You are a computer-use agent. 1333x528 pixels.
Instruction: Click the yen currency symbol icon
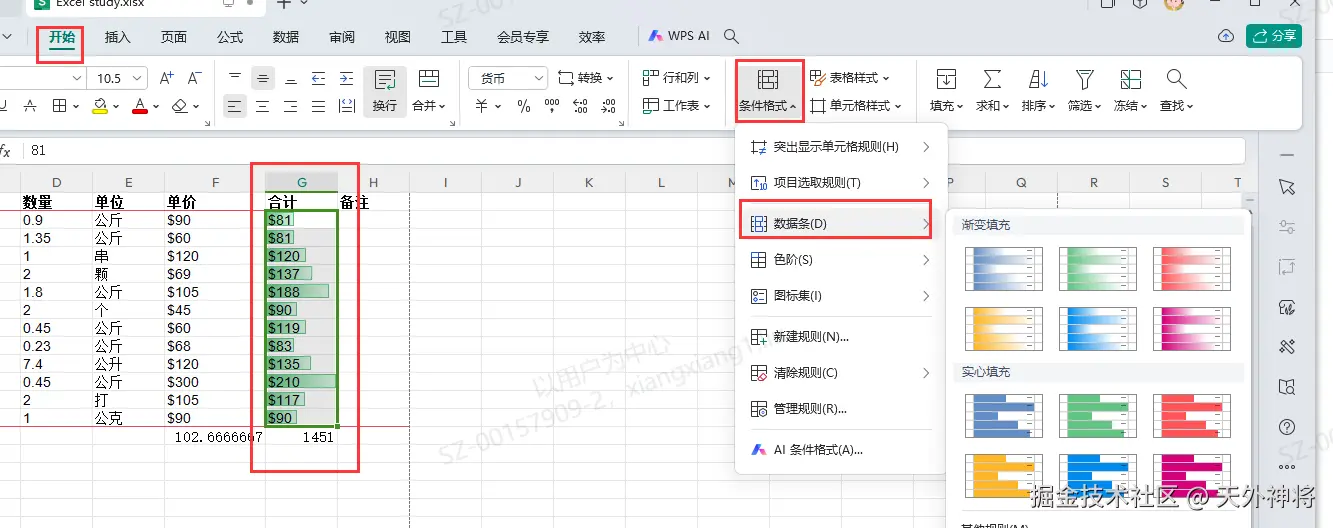481,105
